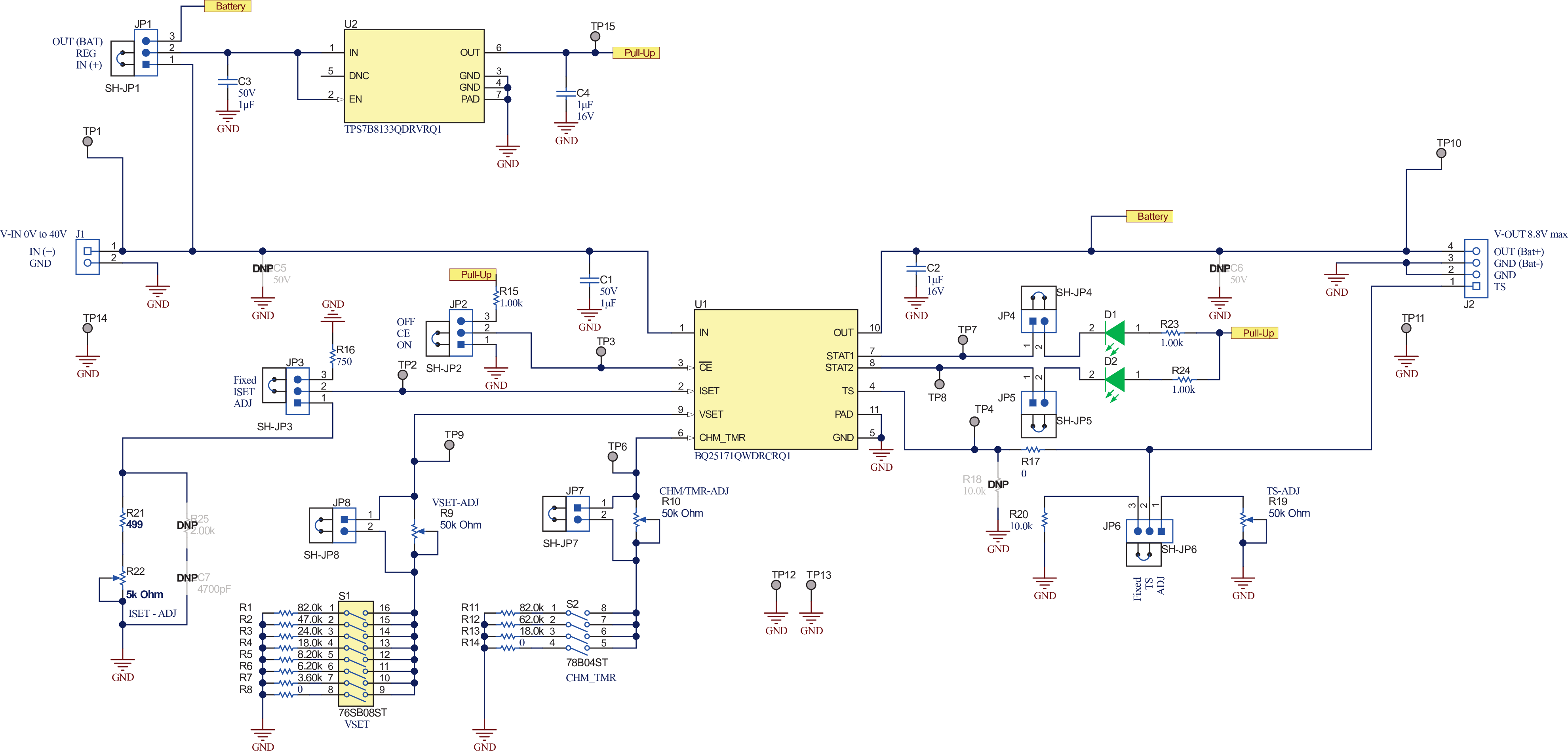
Task: Click the JP4 jumper header
Action: 1039,321
